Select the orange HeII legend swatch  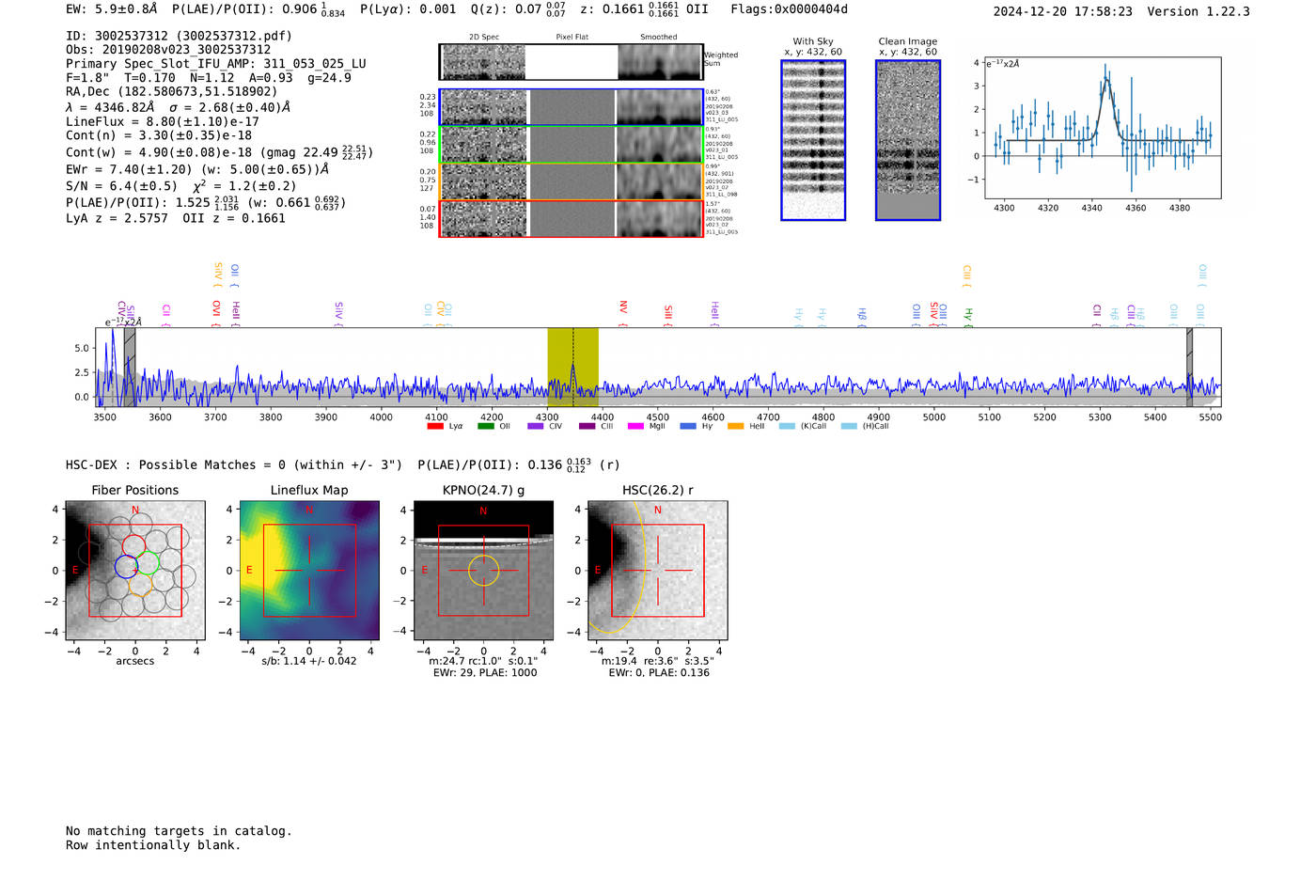pyautogui.click(x=735, y=427)
